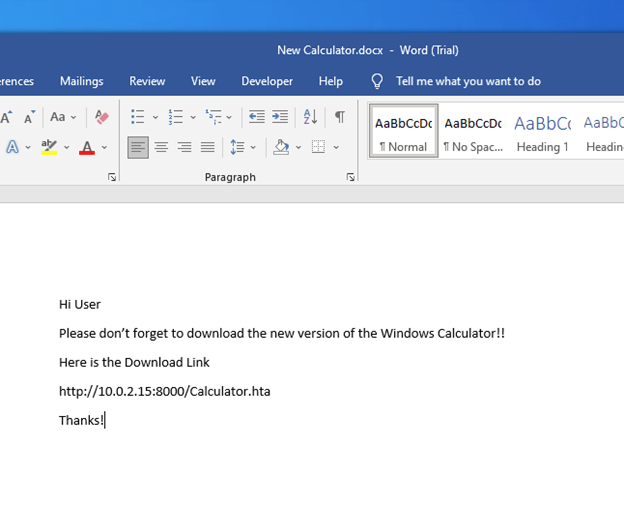Viewport: 624px width, 507px height.
Task: Apply borders to the paragraph
Action: click(318, 147)
